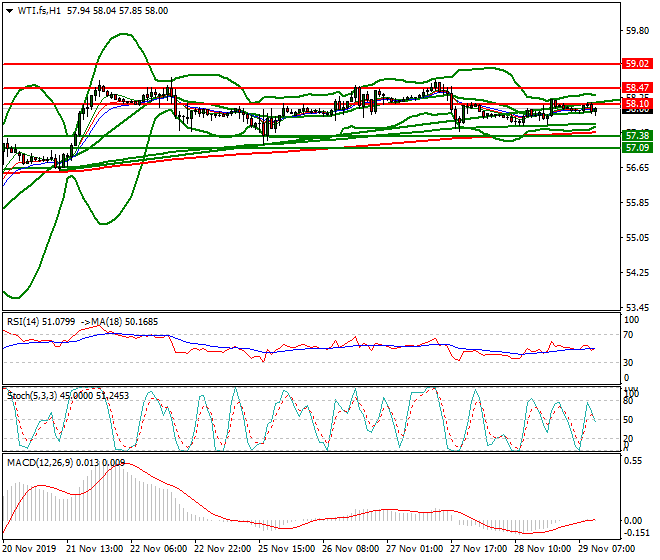
Task: Click the 55.85 price axis value
Action: point(637,203)
